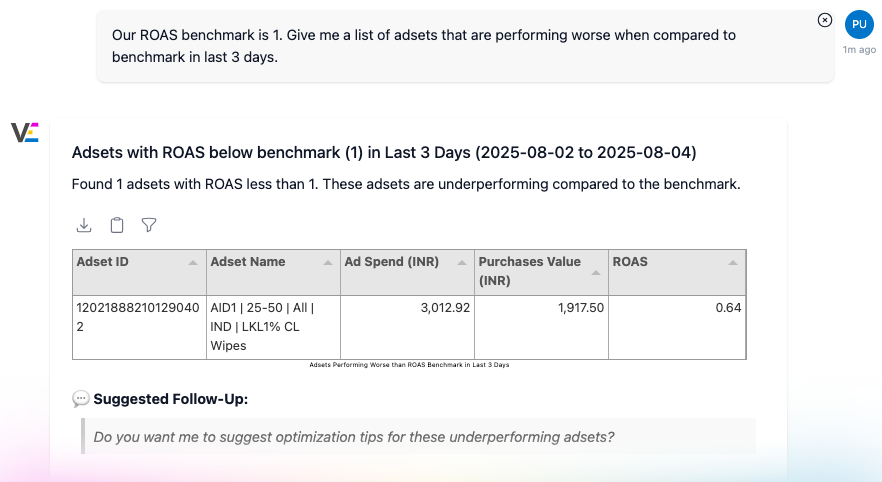Sort by the Purchases Value (INR) column arrow
882x482 pixels.
pos(596,272)
